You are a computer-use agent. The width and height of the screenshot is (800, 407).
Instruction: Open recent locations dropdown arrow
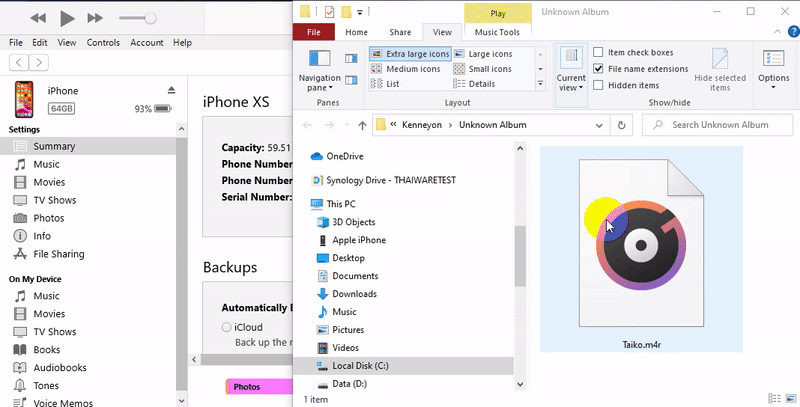coord(347,125)
